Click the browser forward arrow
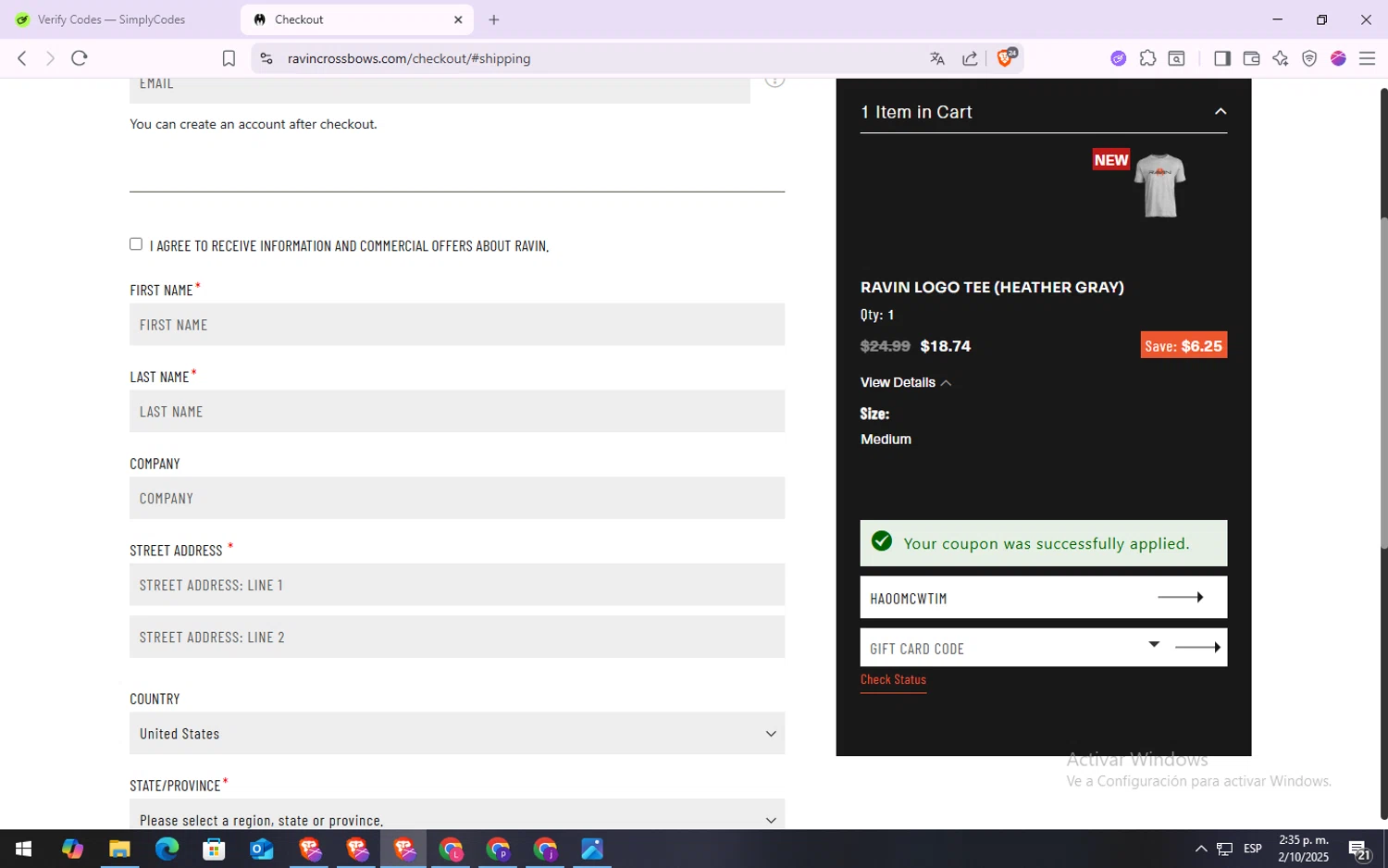This screenshot has height=868, width=1388. click(50, 58)
